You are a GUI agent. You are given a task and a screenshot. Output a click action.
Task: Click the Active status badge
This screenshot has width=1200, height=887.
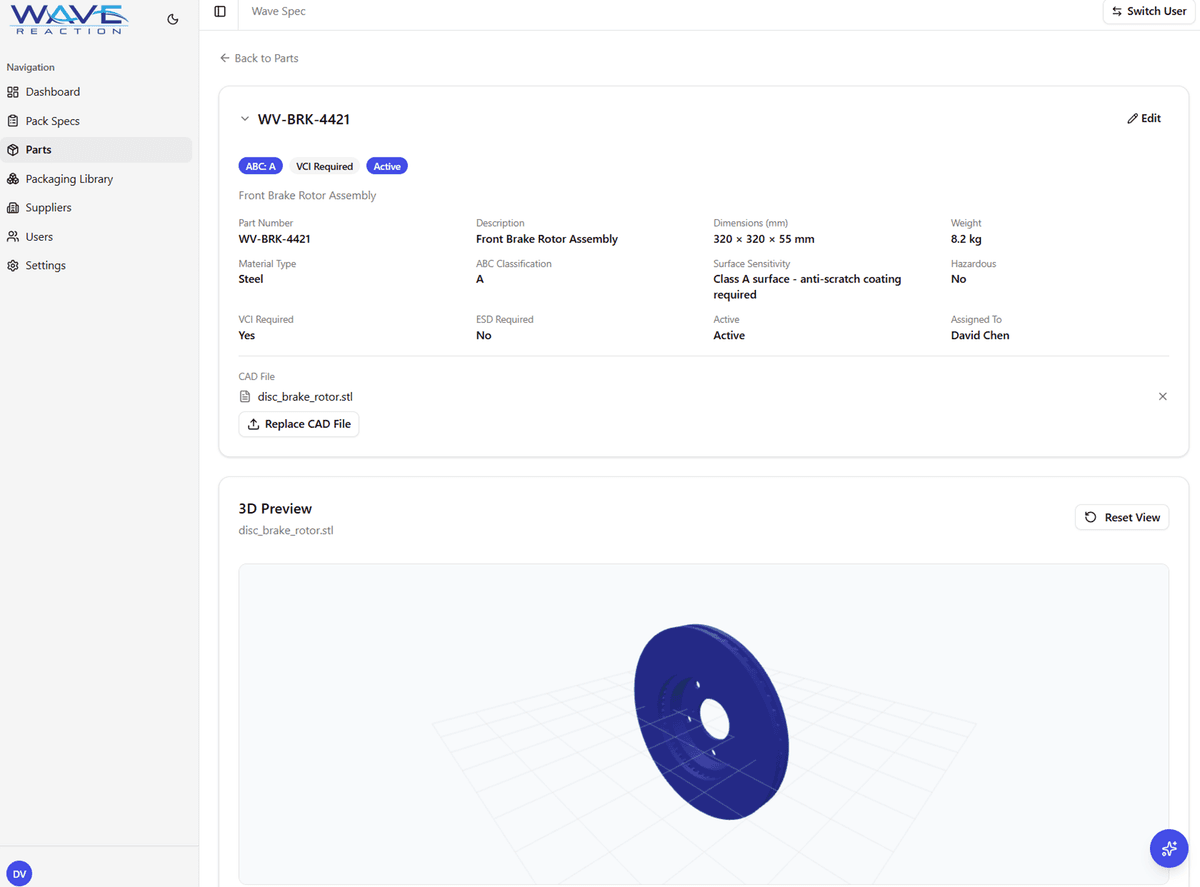[x=387, y=165]
